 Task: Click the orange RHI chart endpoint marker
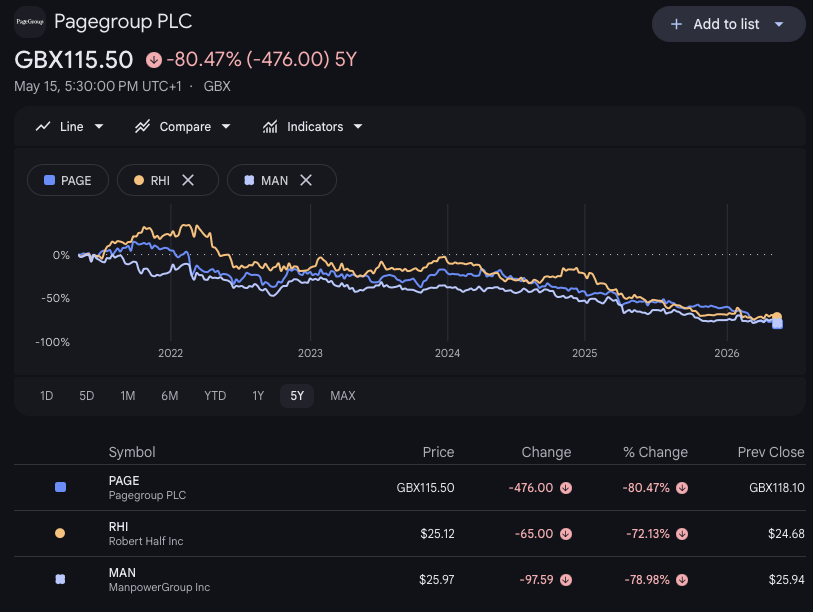[777, 316]
